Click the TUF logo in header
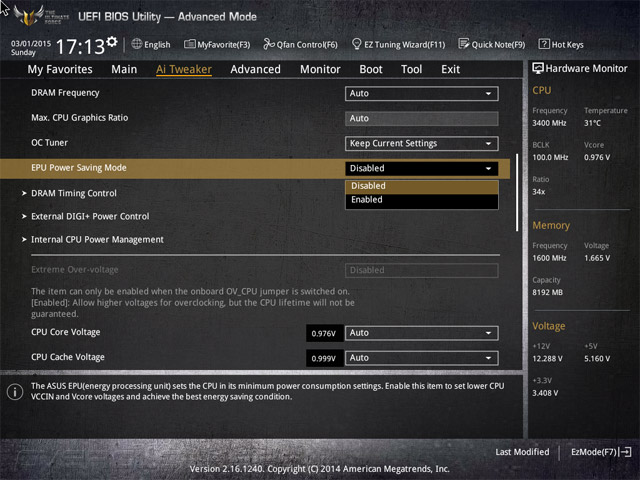The width and height of the screenshot is (640, 480). [x=41, y=16]
